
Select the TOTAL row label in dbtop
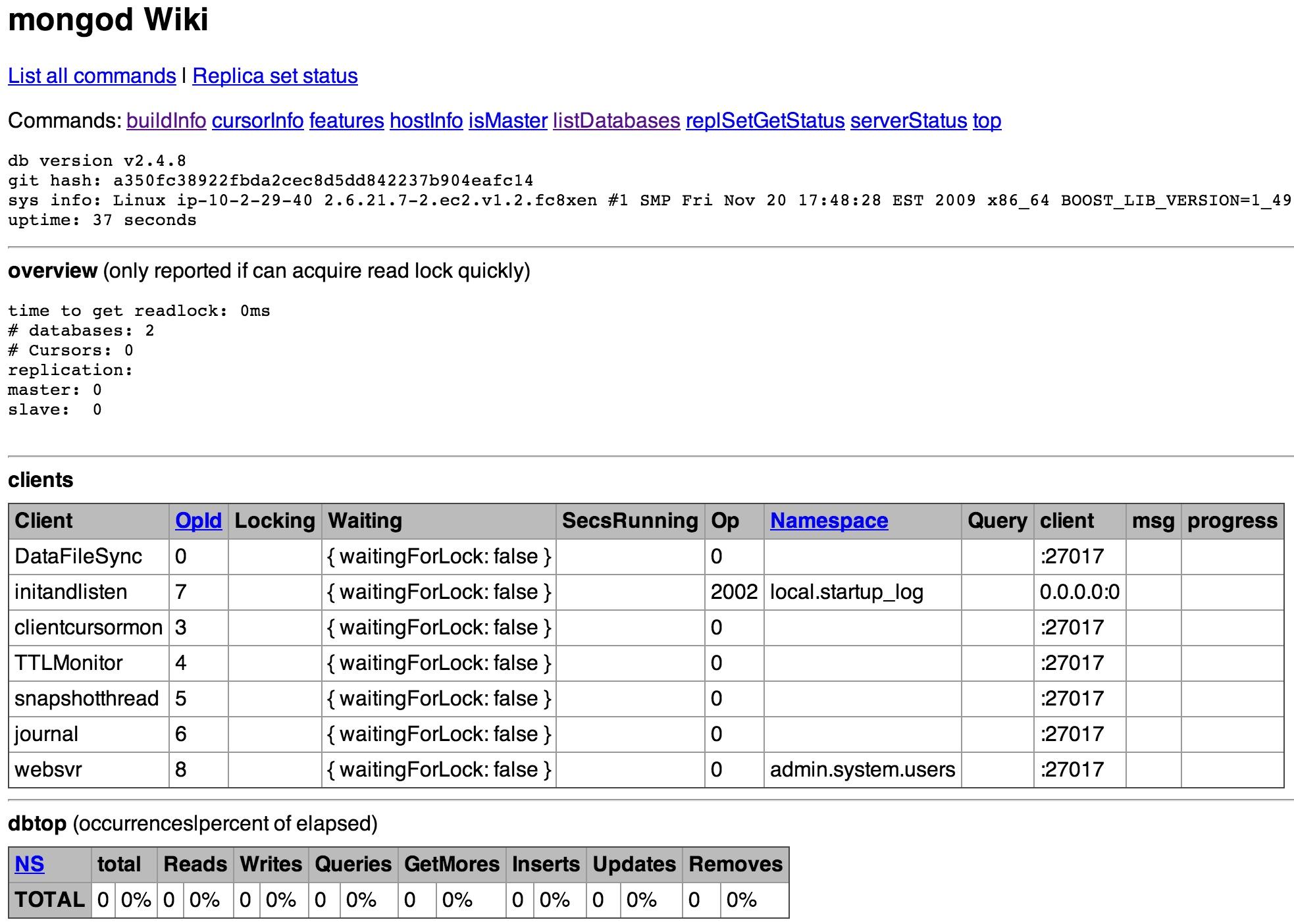[x=49, y=900]
